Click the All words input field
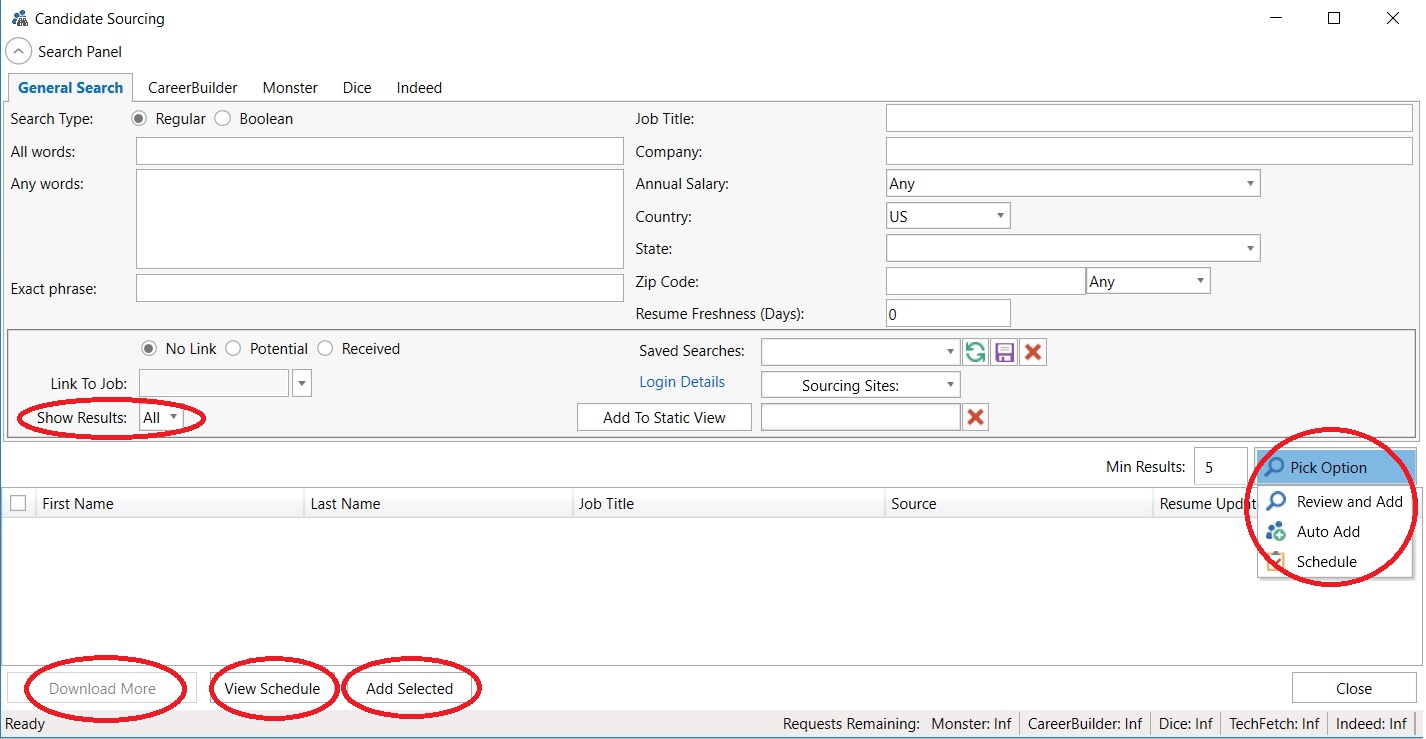The image size is (1426, 739). pos(380,151)
